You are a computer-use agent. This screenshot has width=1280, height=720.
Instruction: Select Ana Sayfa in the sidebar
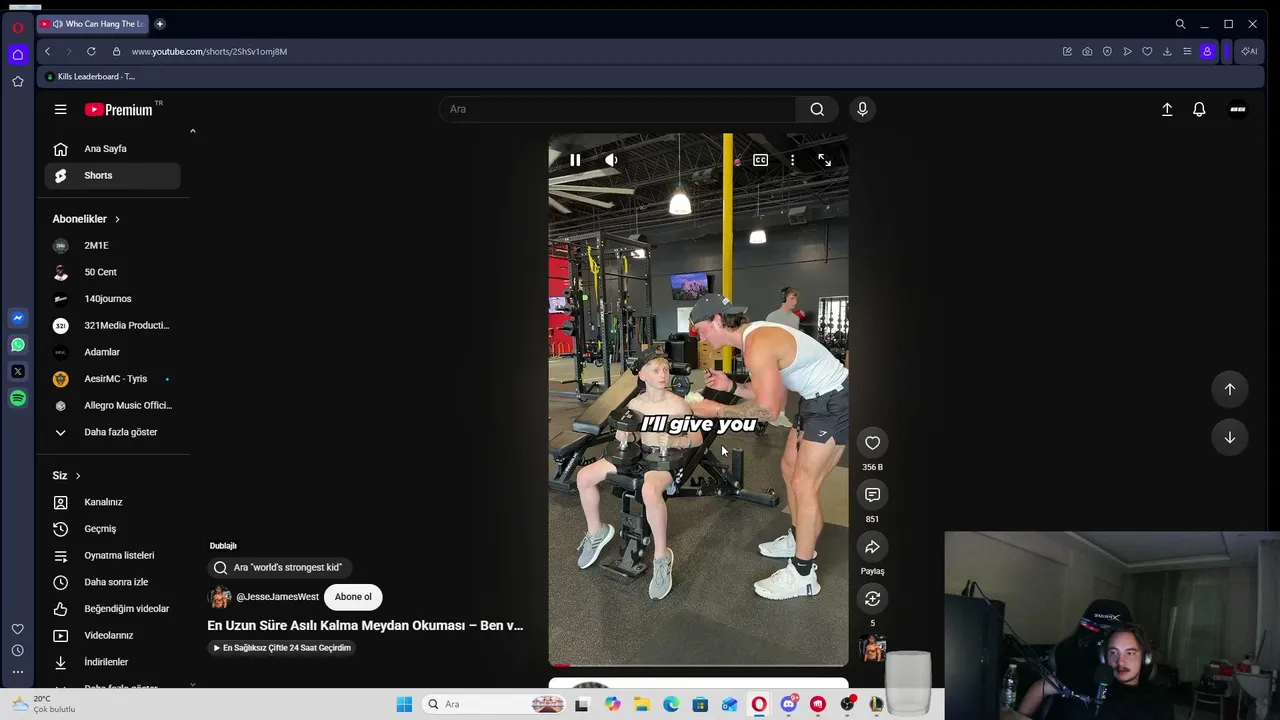[113, 149]
